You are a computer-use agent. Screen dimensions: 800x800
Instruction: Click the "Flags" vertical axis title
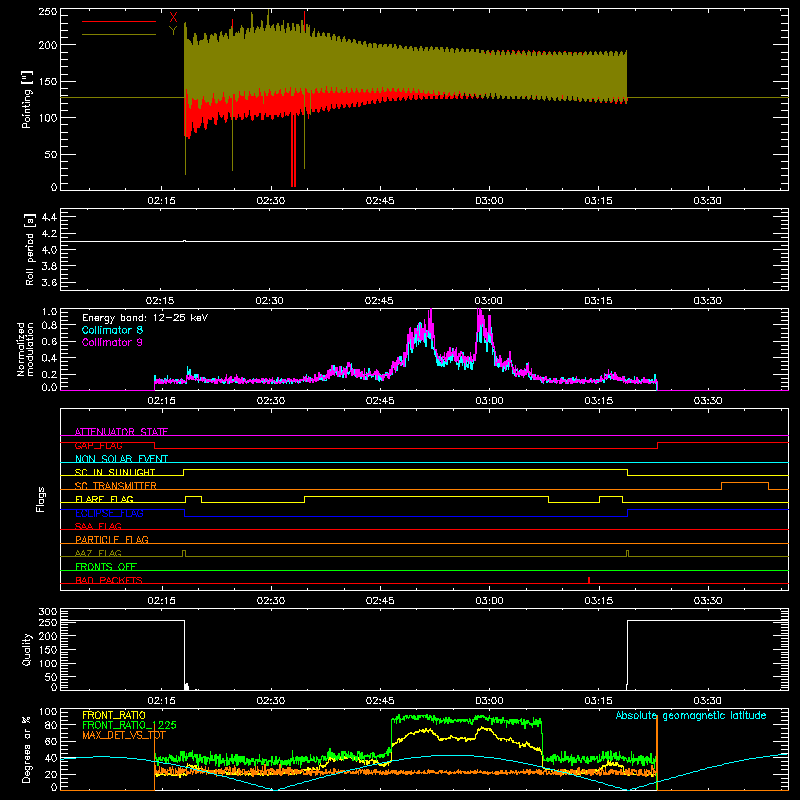click(41, 499)
